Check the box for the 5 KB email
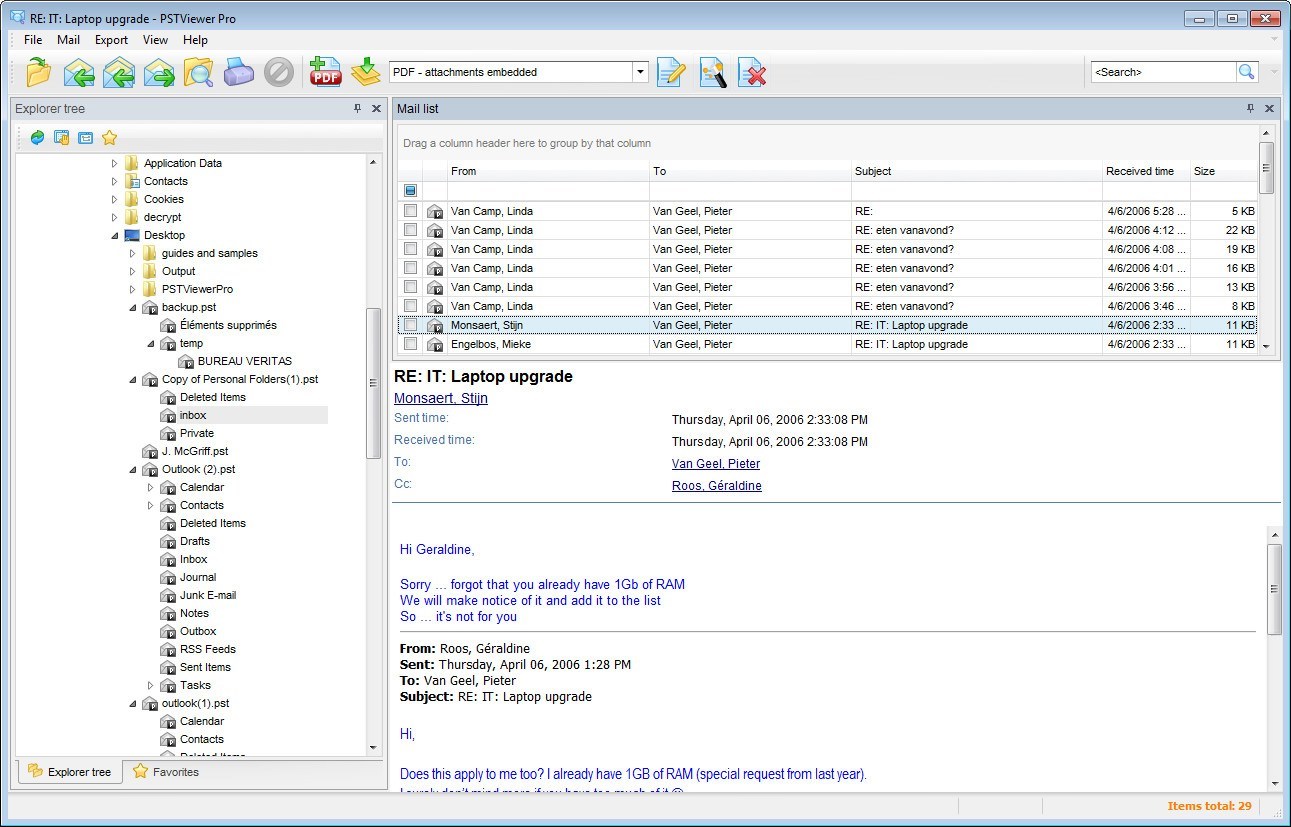The height and width of the screenshot is (827, 1291). [410, 211]
